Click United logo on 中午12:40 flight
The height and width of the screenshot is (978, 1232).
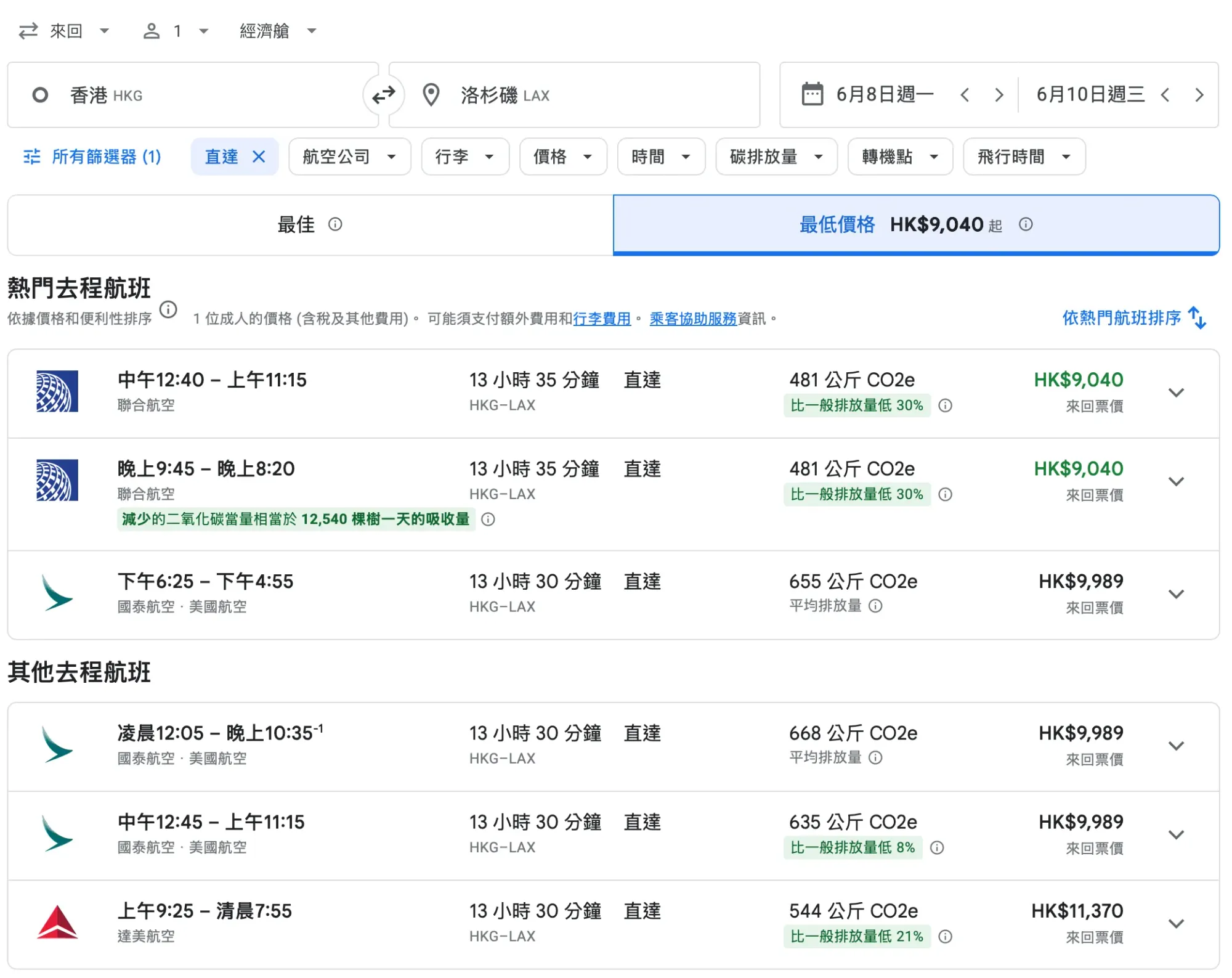tap(57, 391)
